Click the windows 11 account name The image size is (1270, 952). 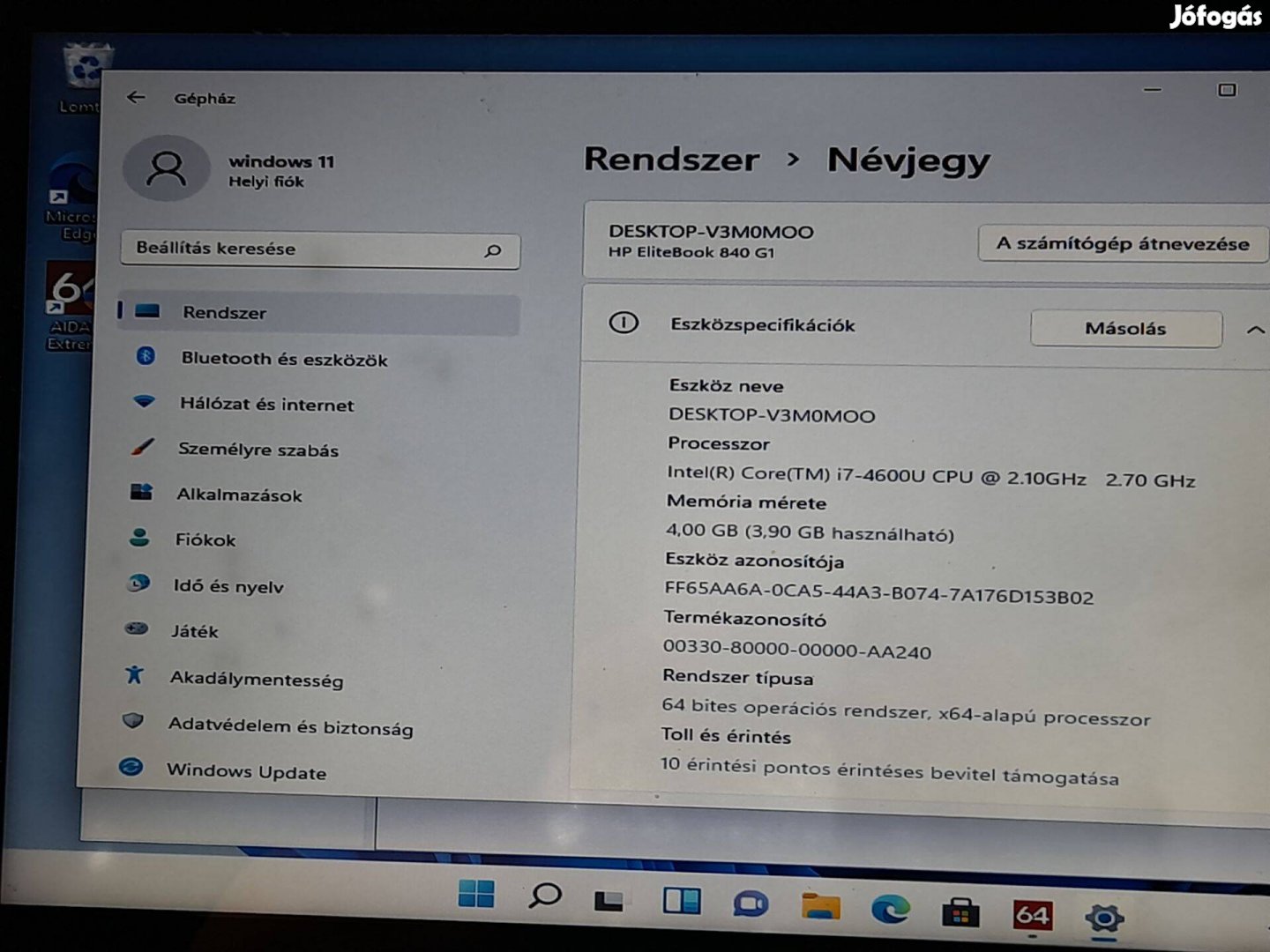281,160
